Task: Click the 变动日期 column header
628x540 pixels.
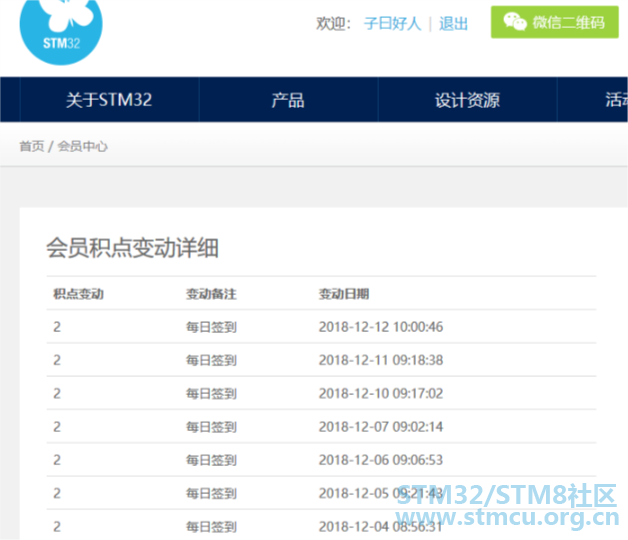Action: (x=344, y=294)
